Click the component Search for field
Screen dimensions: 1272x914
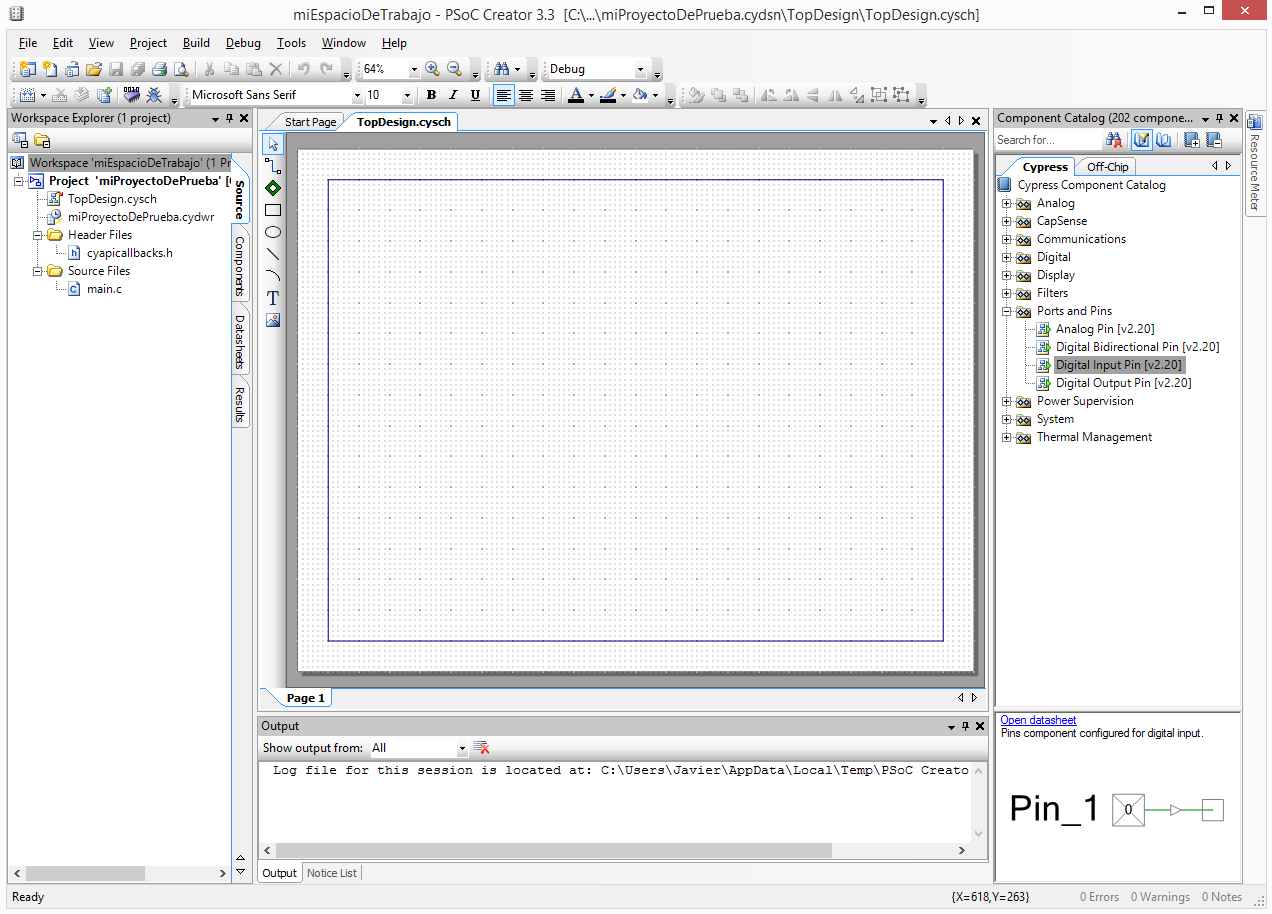coord(1047,140)
